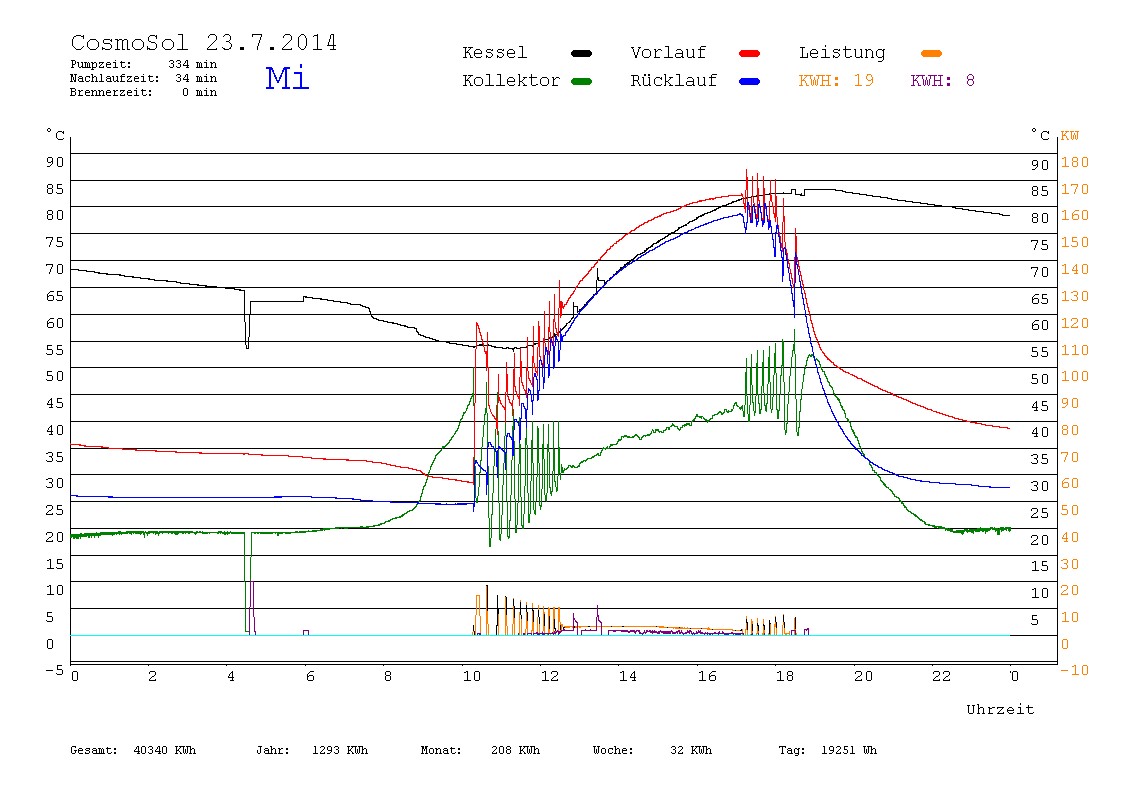Click the 'Pumpzeit:' label
Screen dimensions: 1148x812
(101, 64)
